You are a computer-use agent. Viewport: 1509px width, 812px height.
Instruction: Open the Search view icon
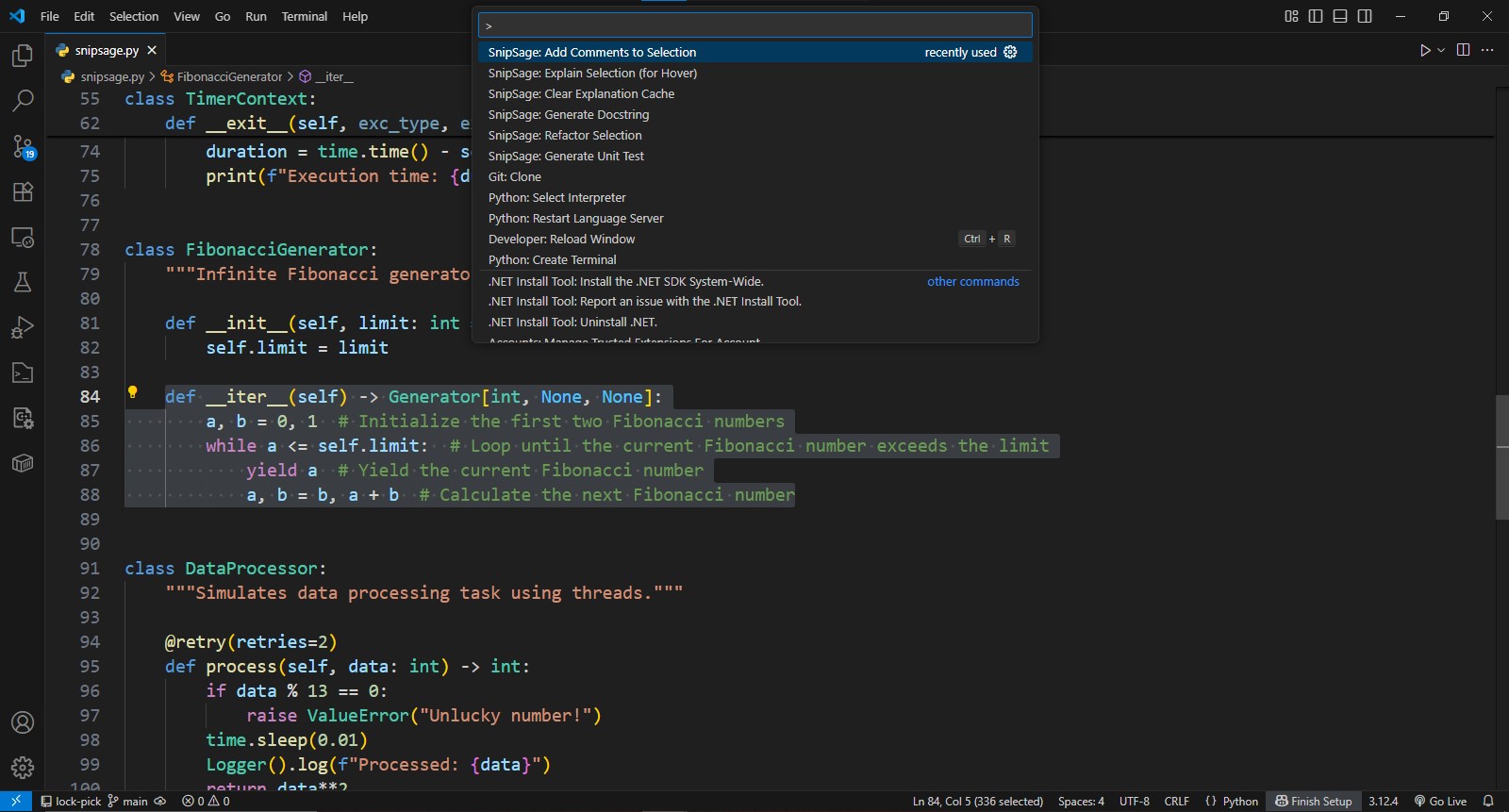[x=23, y=101]
